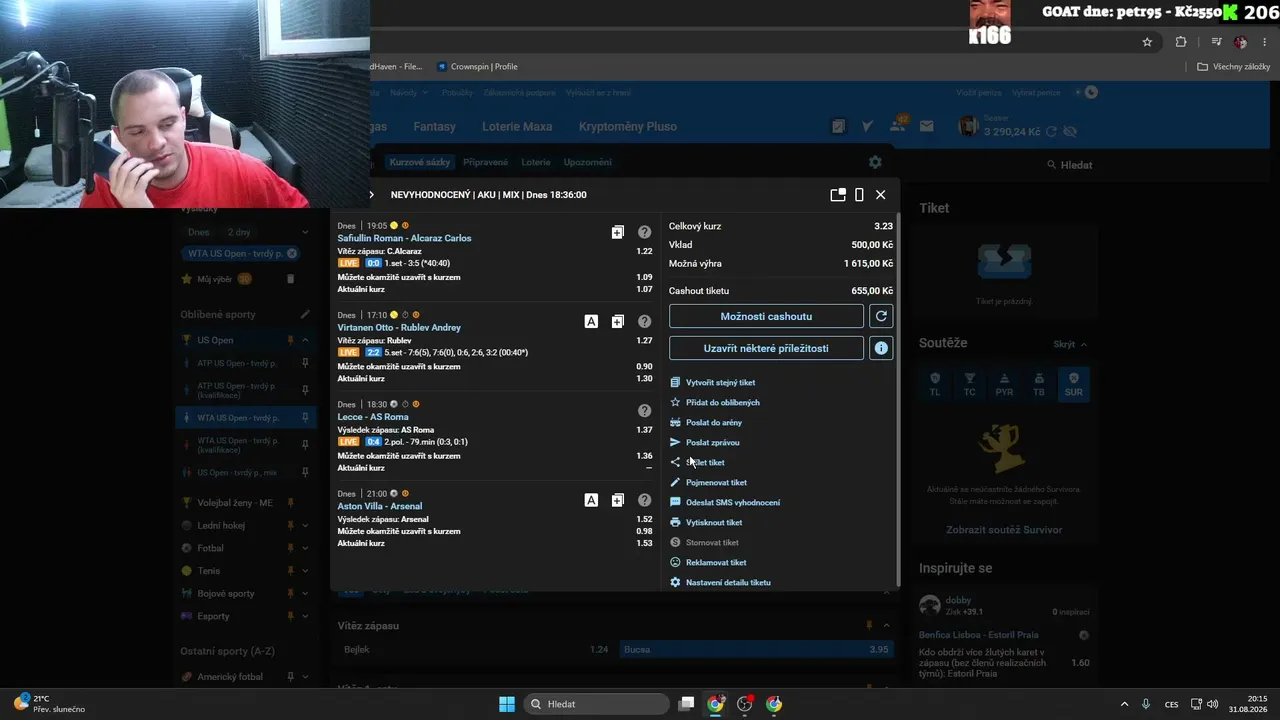Collapse the Soutěže panel with Skrýt

point(1070,344)
